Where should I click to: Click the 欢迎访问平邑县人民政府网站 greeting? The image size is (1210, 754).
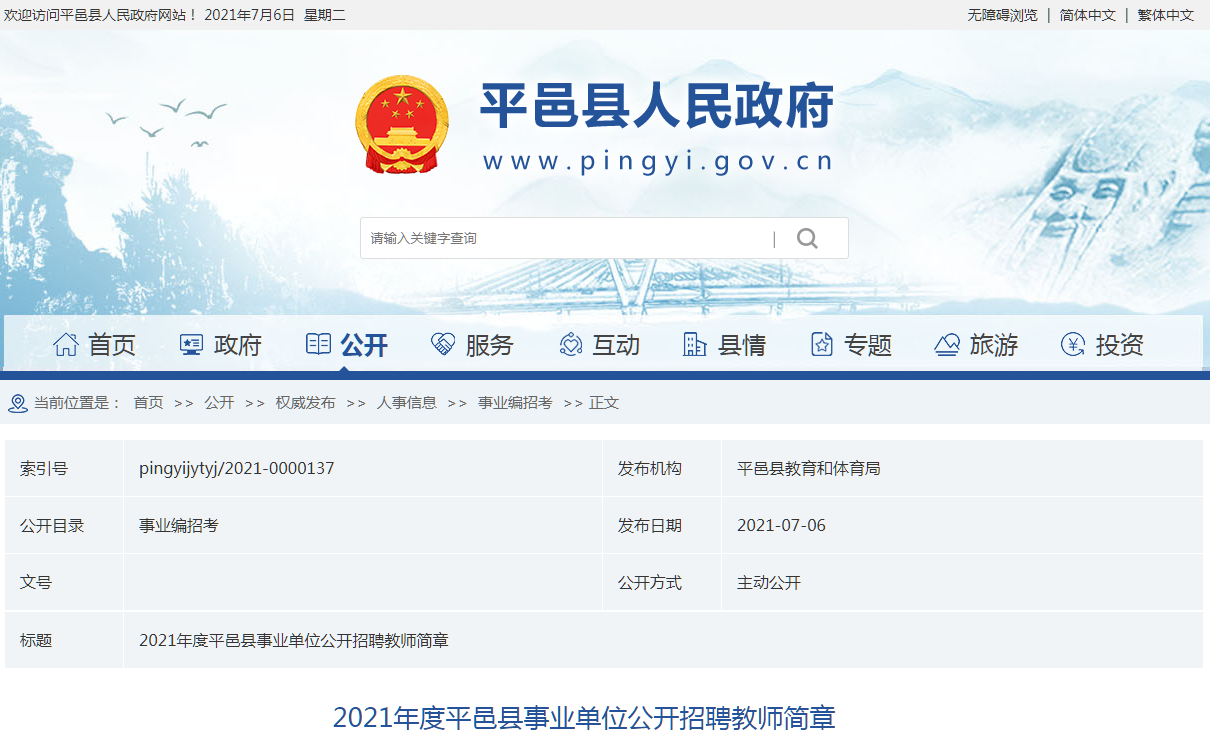pos(100,15)
